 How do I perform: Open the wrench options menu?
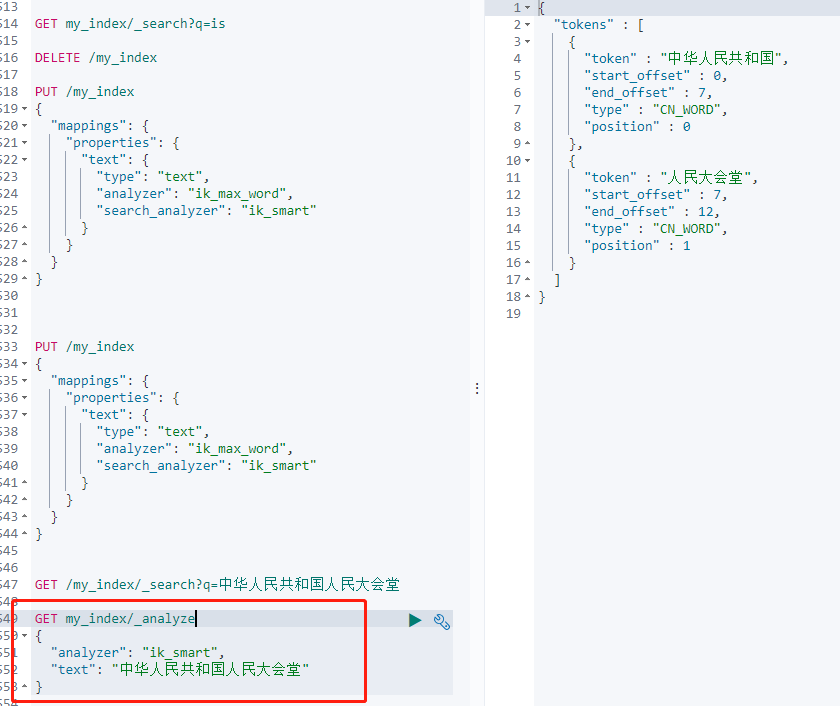click(442, 621)
